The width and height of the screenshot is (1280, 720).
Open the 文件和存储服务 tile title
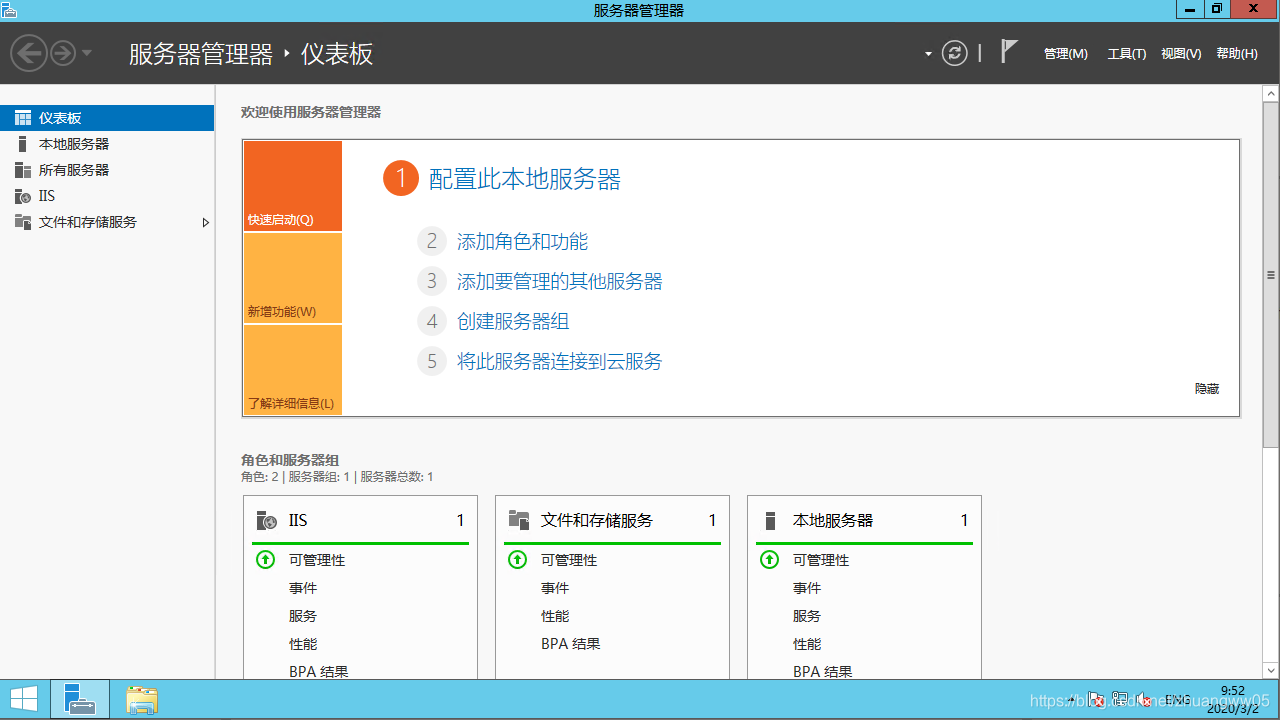pos(597,520)
